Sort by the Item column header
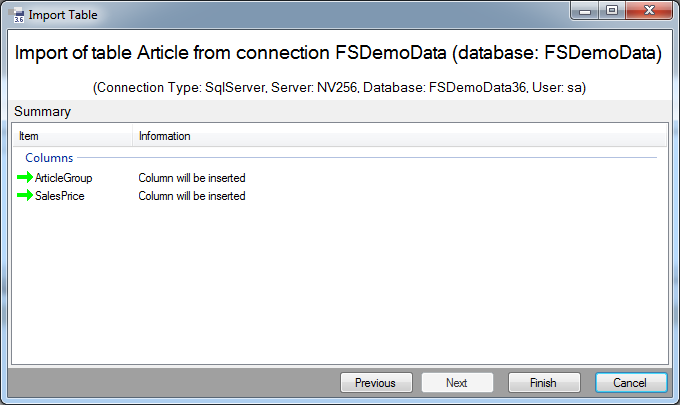Screen dimensions: 680x405 tap(73, 136)
